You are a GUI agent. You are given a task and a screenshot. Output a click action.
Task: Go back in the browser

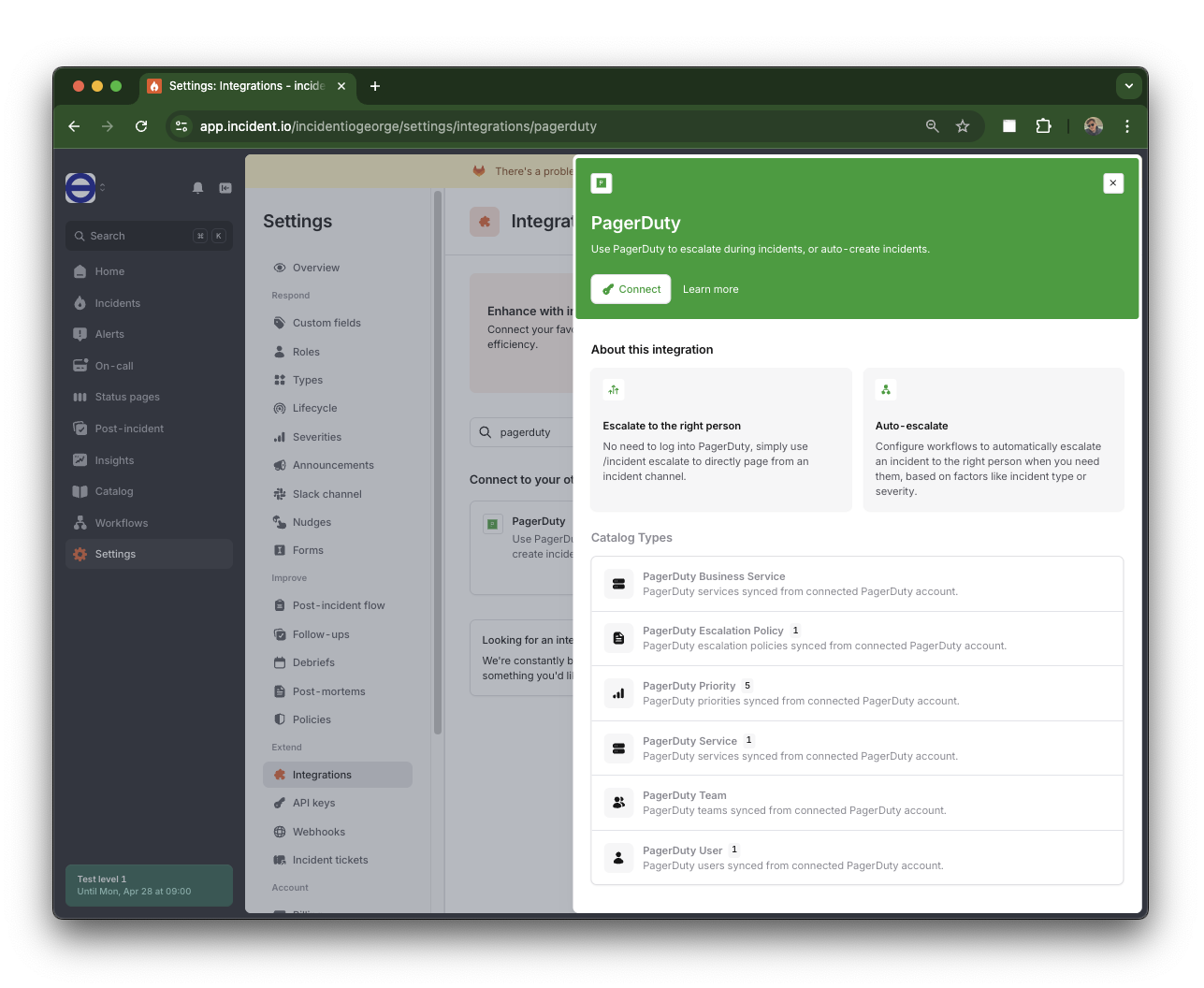74,126
